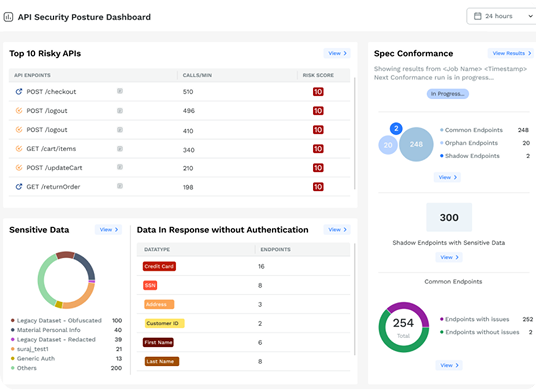Click the Sensitive Data donut chart

pyautogui.click(x=66, y=280)
